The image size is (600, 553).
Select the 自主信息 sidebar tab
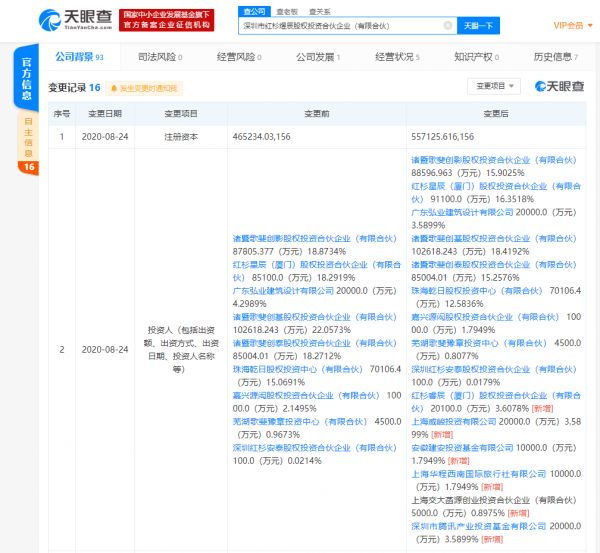28,137
